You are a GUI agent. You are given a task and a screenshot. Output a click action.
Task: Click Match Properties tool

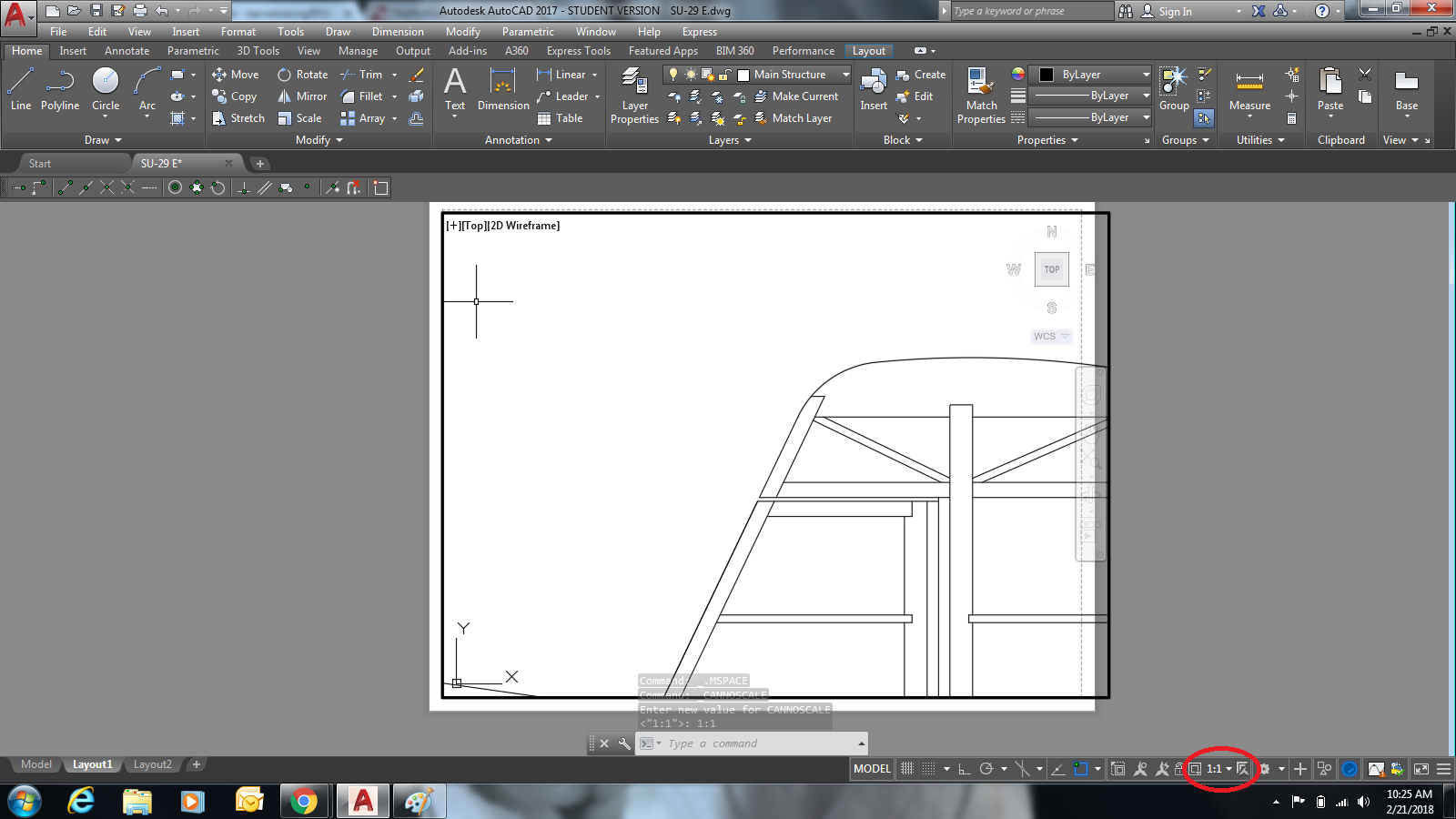tap(981, 95)
